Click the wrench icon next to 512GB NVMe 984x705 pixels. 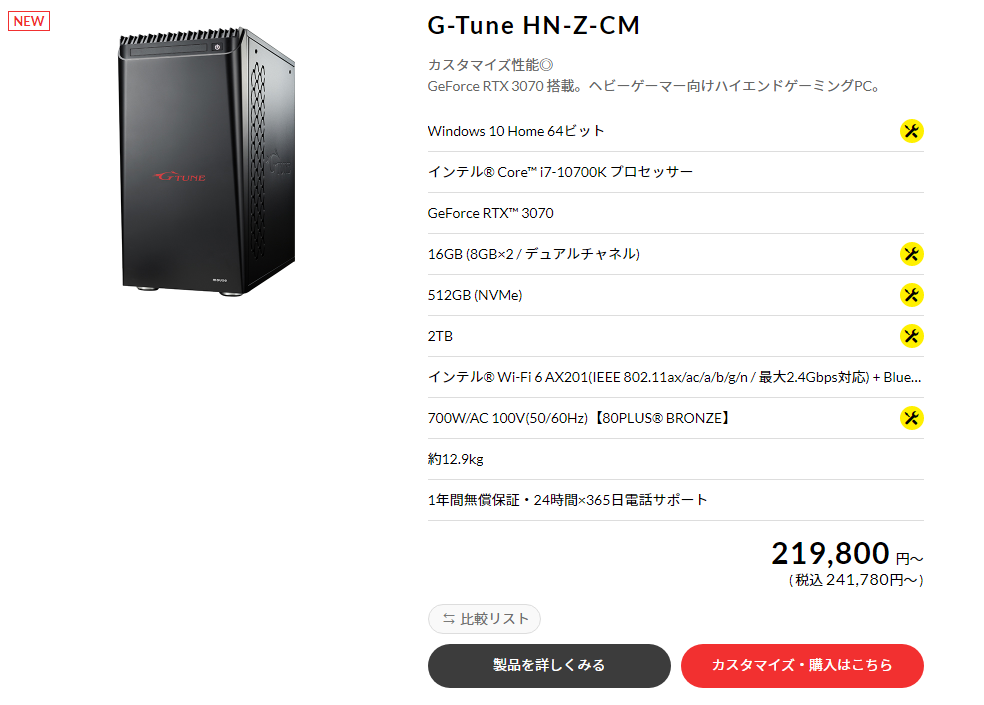(911, 295)
